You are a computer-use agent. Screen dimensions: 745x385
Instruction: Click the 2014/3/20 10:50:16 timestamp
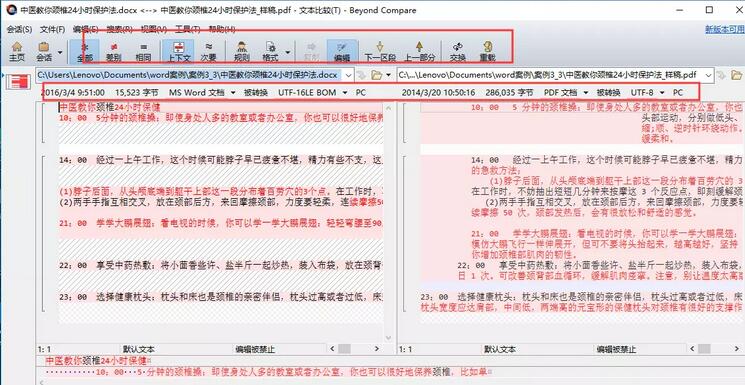tap(438, 92)
